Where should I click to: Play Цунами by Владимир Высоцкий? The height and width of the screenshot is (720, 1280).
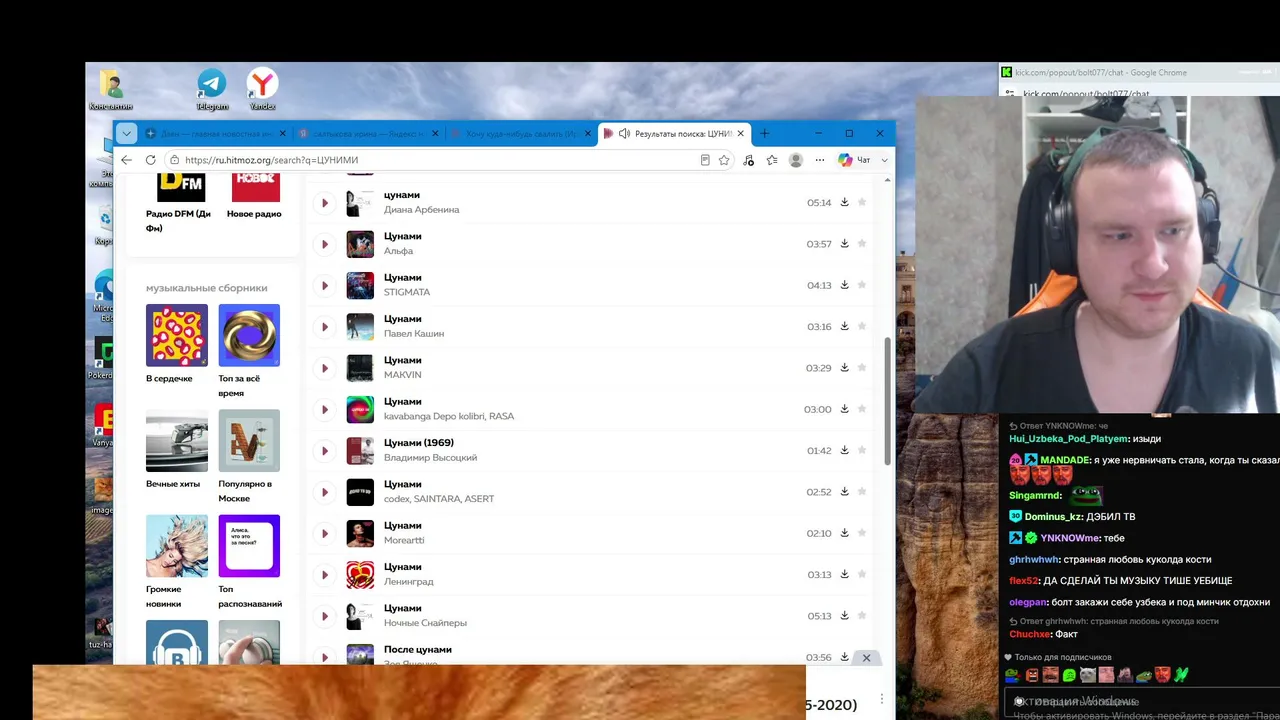coord(325,451)
